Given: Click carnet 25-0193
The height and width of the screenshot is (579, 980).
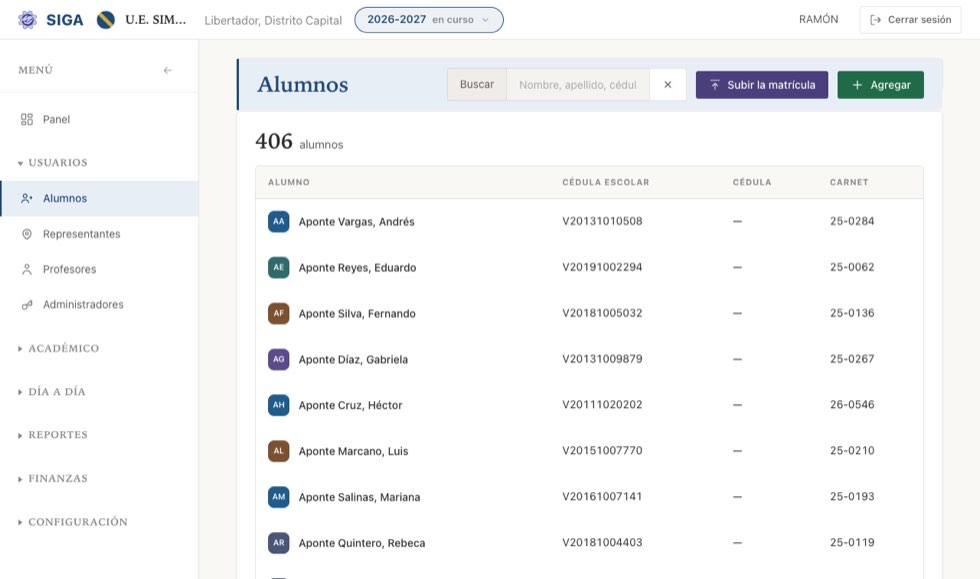Looking at the screenshot, I should coord(852,496).
